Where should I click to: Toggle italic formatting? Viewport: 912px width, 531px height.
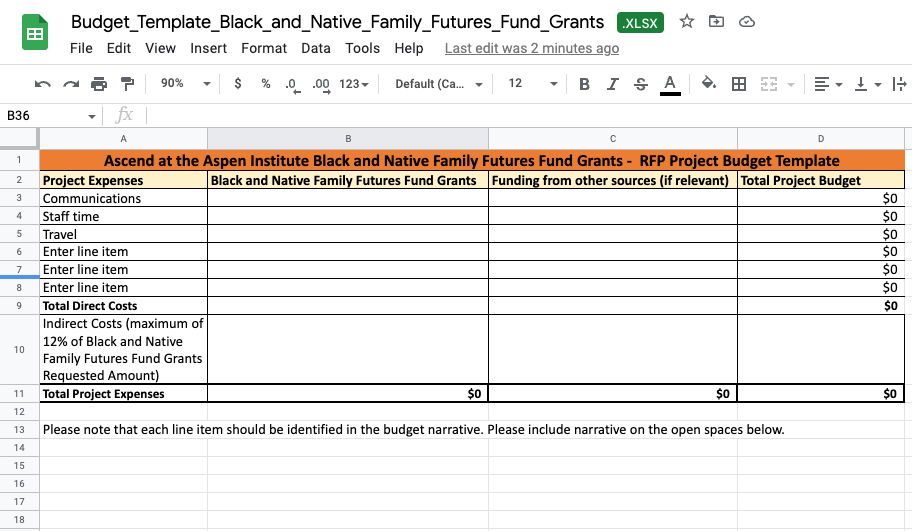click(612, 84)
